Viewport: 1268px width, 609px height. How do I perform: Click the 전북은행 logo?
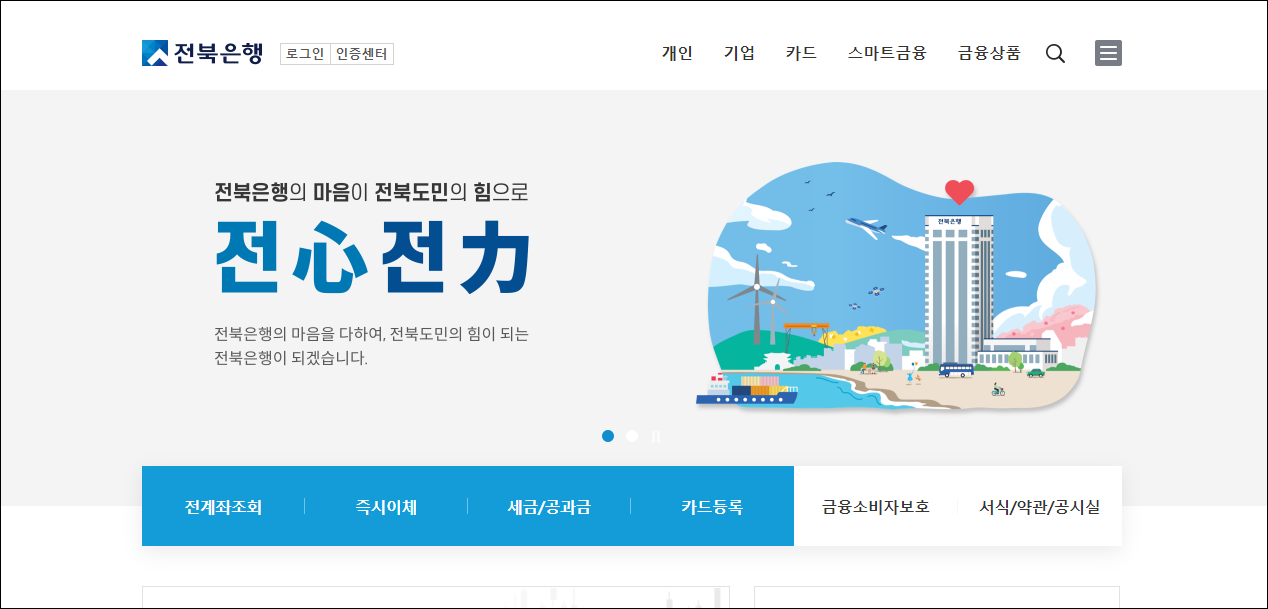coord(202,53)
